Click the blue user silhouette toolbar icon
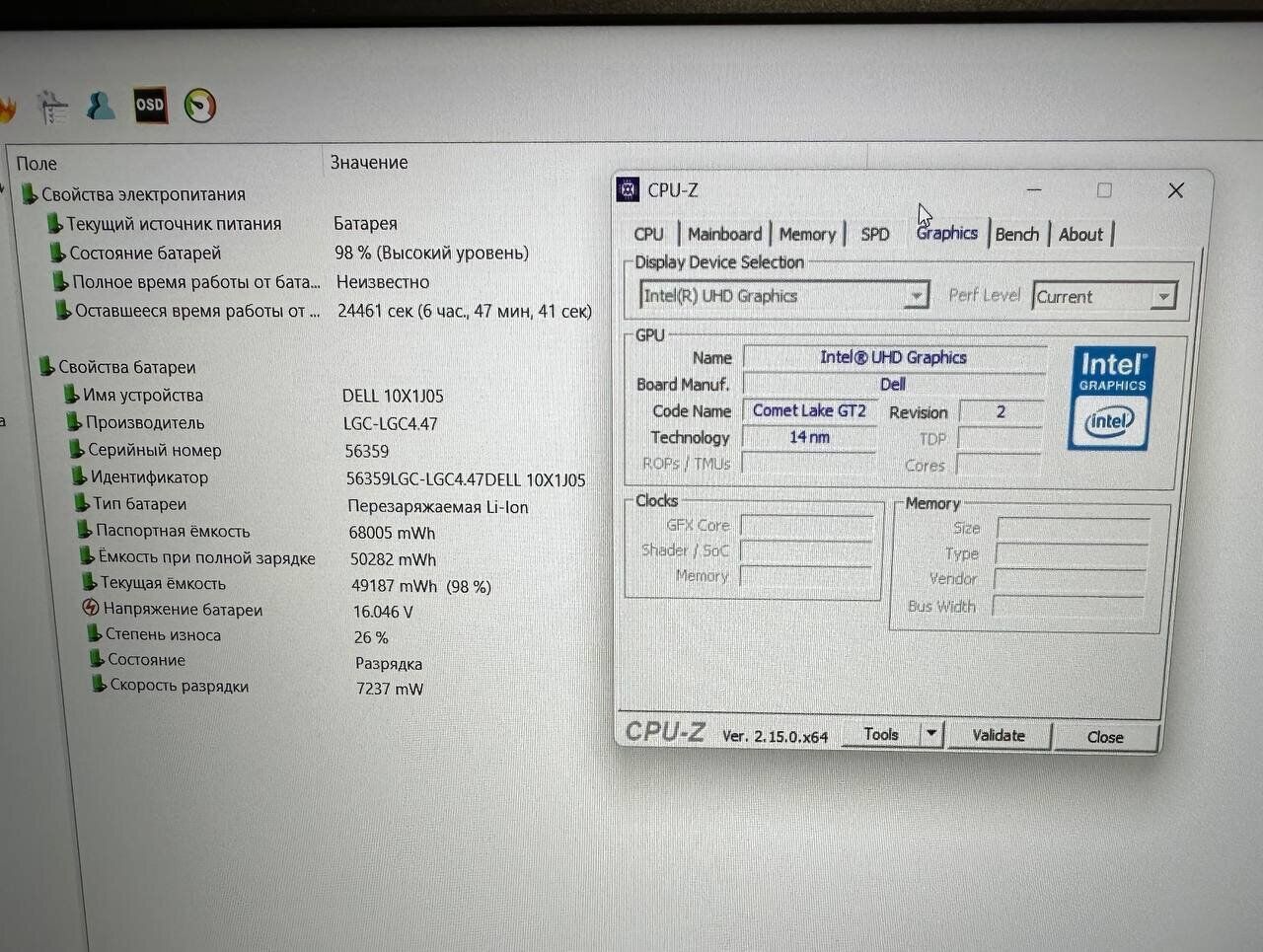 click(100, 106)
